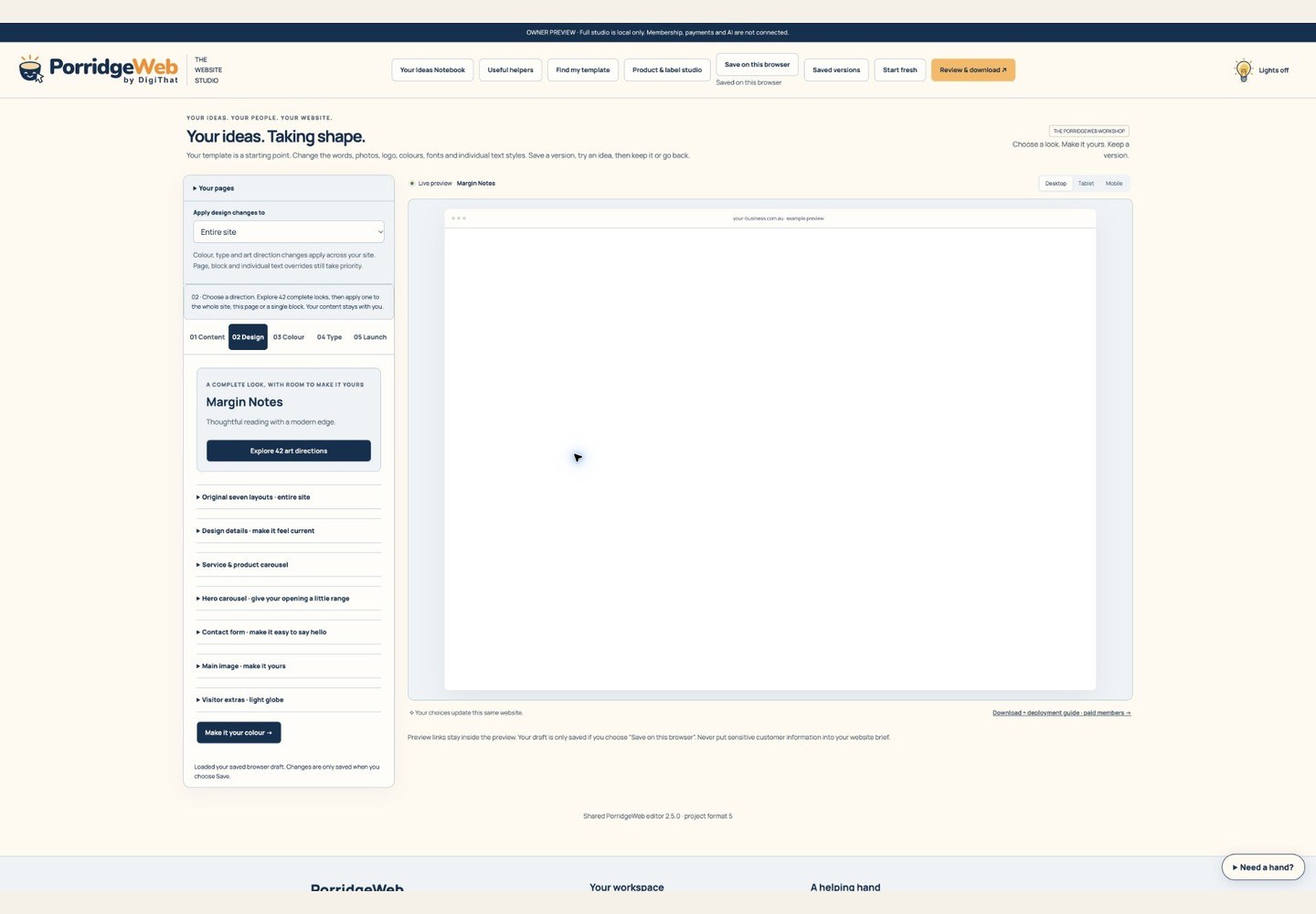
Task: Click Review & download
Action: coord(973,70)
